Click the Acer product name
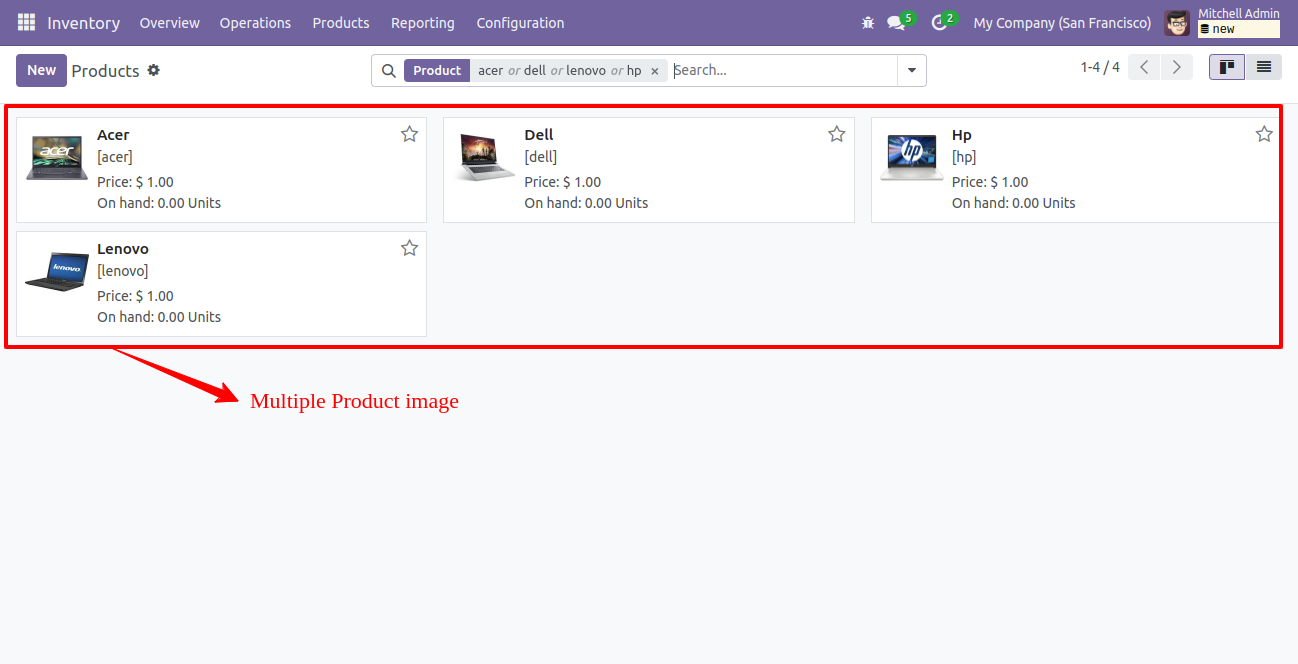This screenshot has height=664, width=1298. click(x=113, y=135)
